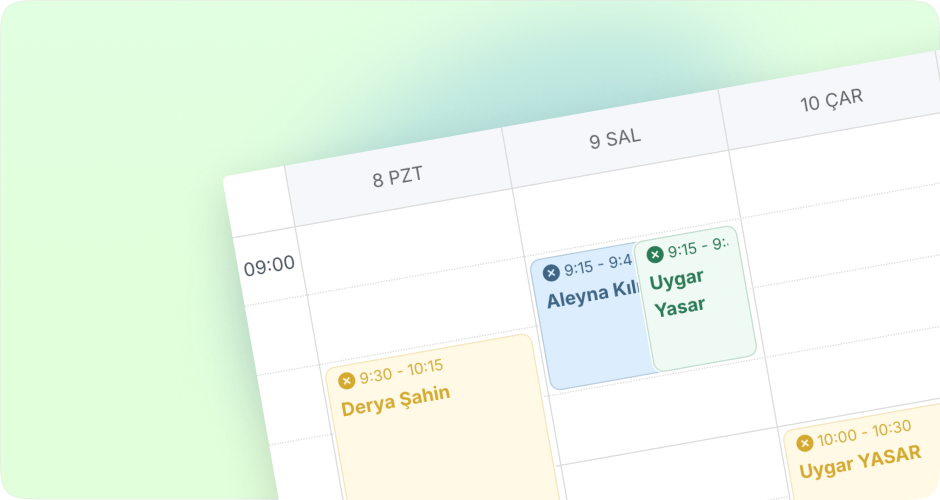Image resolution: width=940 pixels, height=500 pixels.
Task: Click the 09:00 time label
Action: click(269, 266)
